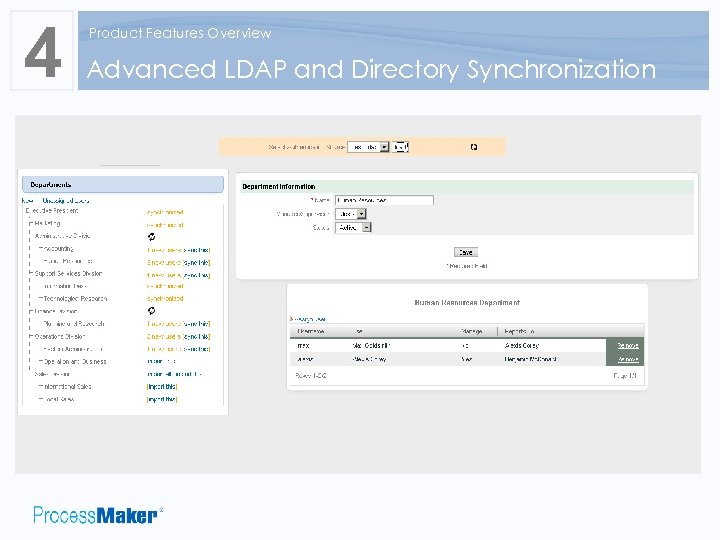Click import this link for Operation and Business
This screenshot has width=720, height=540.
162,361
